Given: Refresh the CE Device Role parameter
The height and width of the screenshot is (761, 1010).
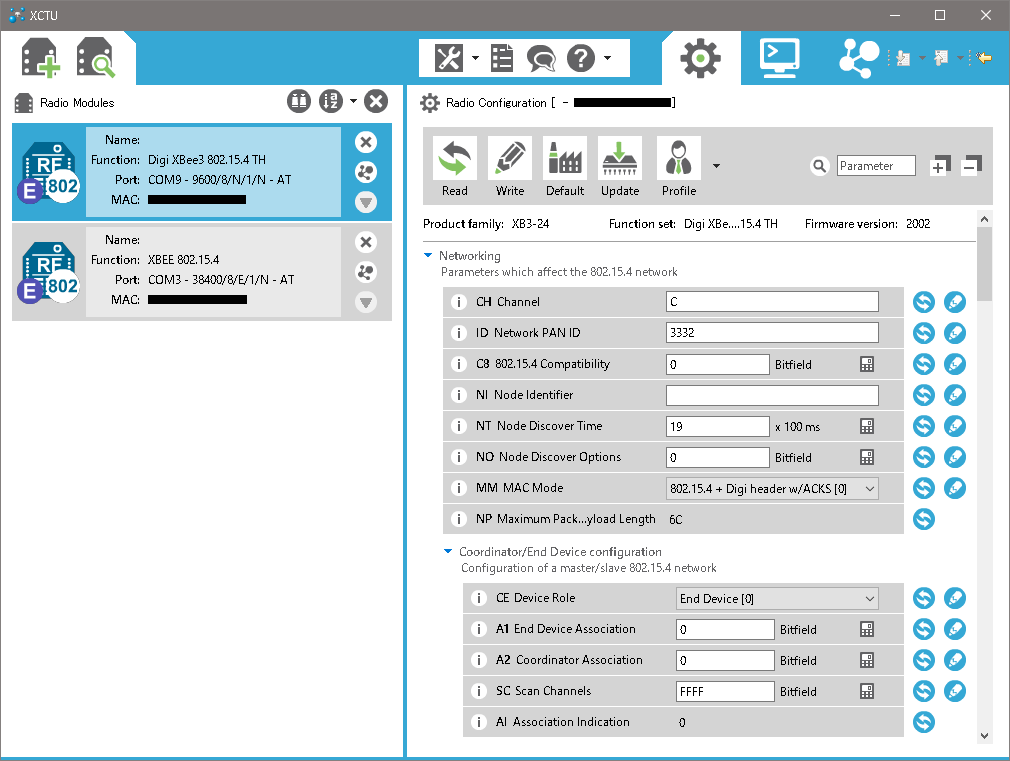Looking at the screenshot, I should pos(924,598).
